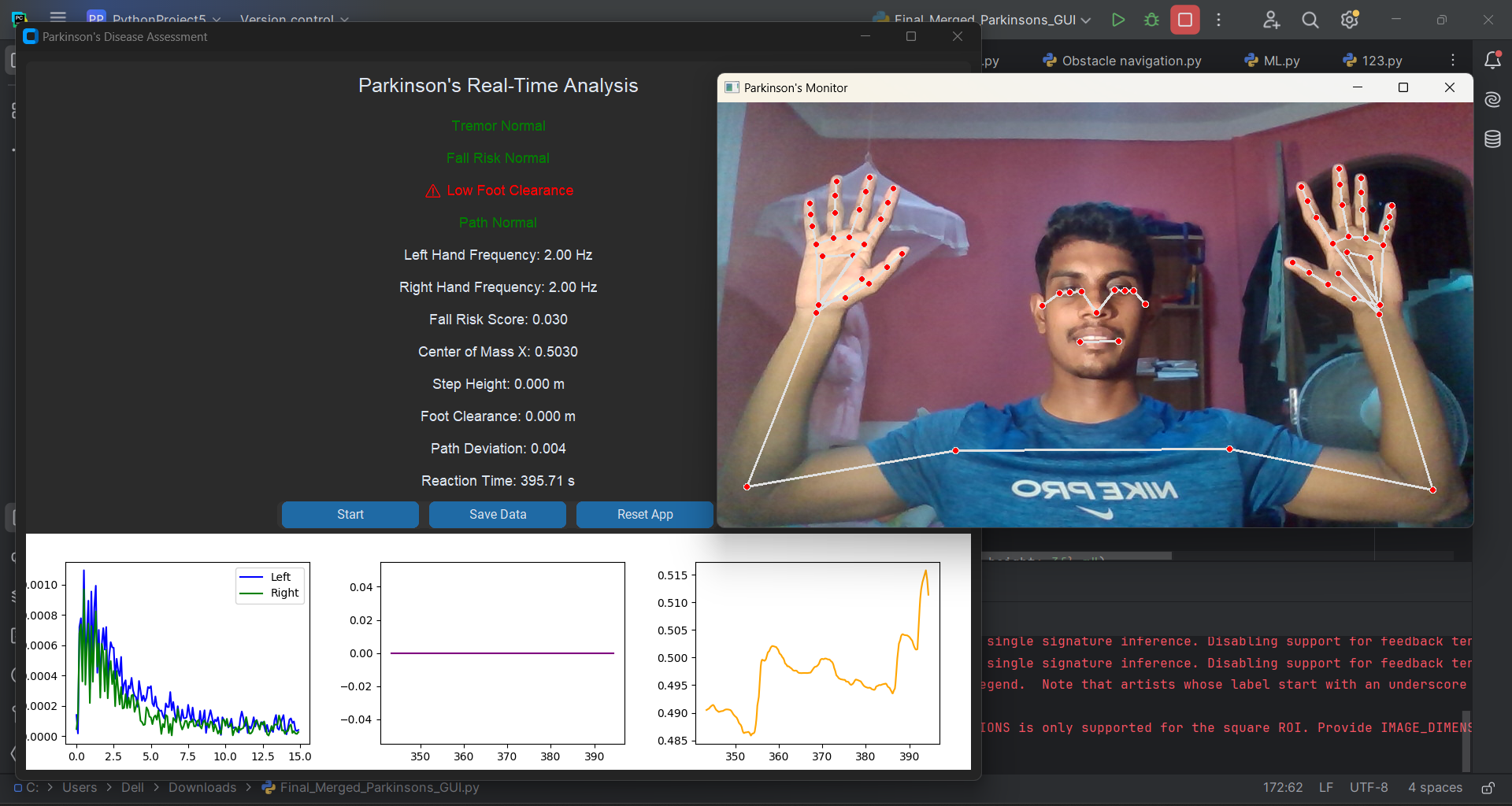Maximize the Parkinson's Monitor window
This screenshot has width=1512, height=806.
pyautogui.click(x=1403, y=87)
